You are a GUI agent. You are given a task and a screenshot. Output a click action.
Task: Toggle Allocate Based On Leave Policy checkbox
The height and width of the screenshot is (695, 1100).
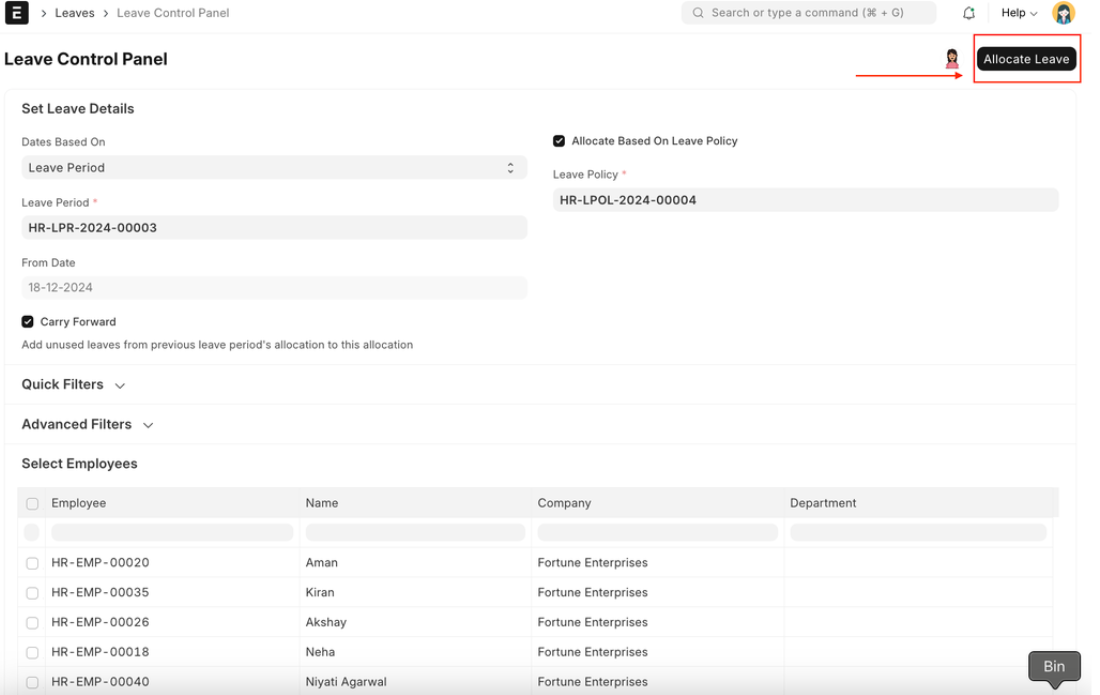click(x=559, y=141)
